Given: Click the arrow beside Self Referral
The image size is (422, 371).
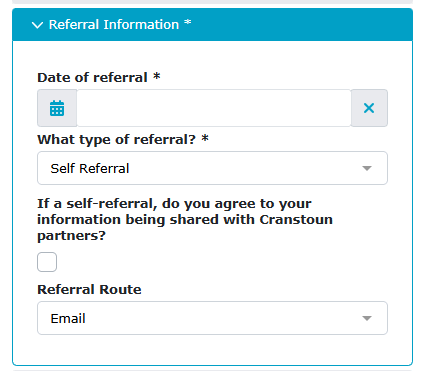Looking at the screenshot, I should [x=367, y=168].
